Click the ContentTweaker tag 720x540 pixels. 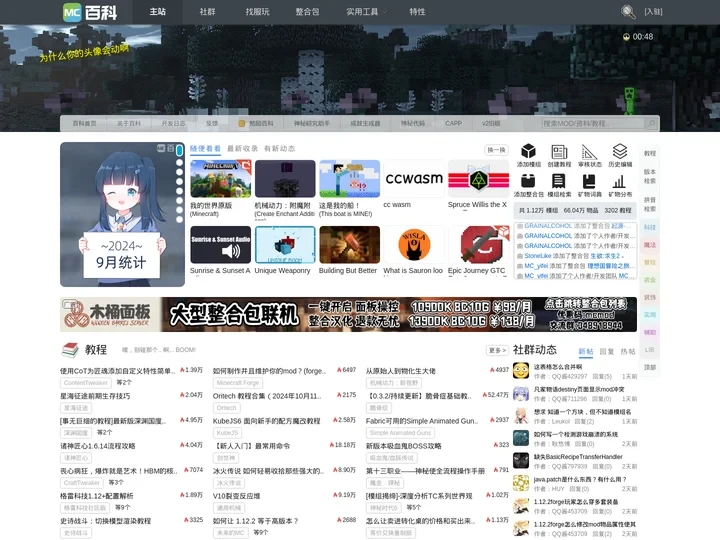pyautogui.click(x=86, y=382)
